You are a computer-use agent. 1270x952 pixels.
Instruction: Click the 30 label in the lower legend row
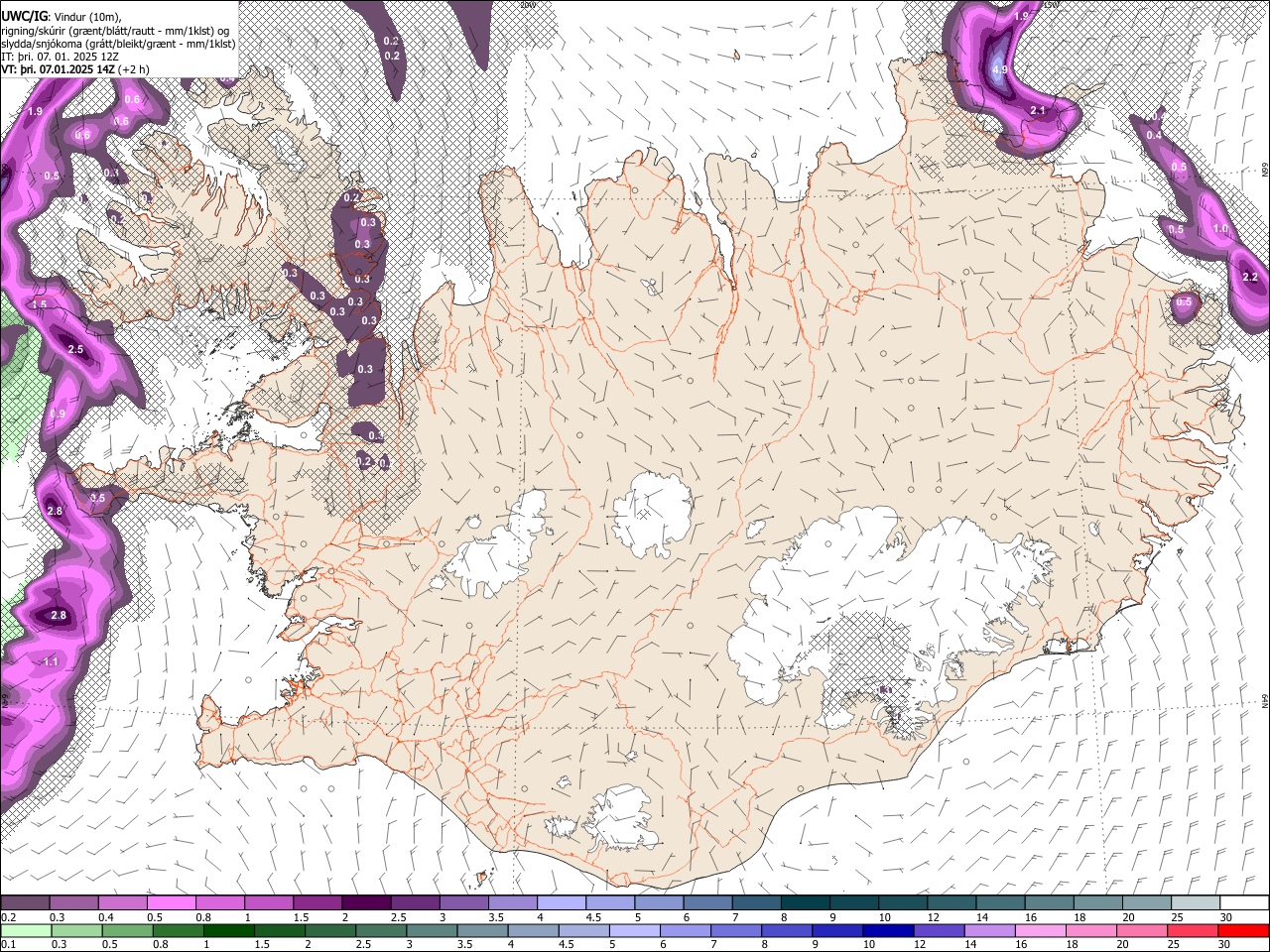[1225, 945]
